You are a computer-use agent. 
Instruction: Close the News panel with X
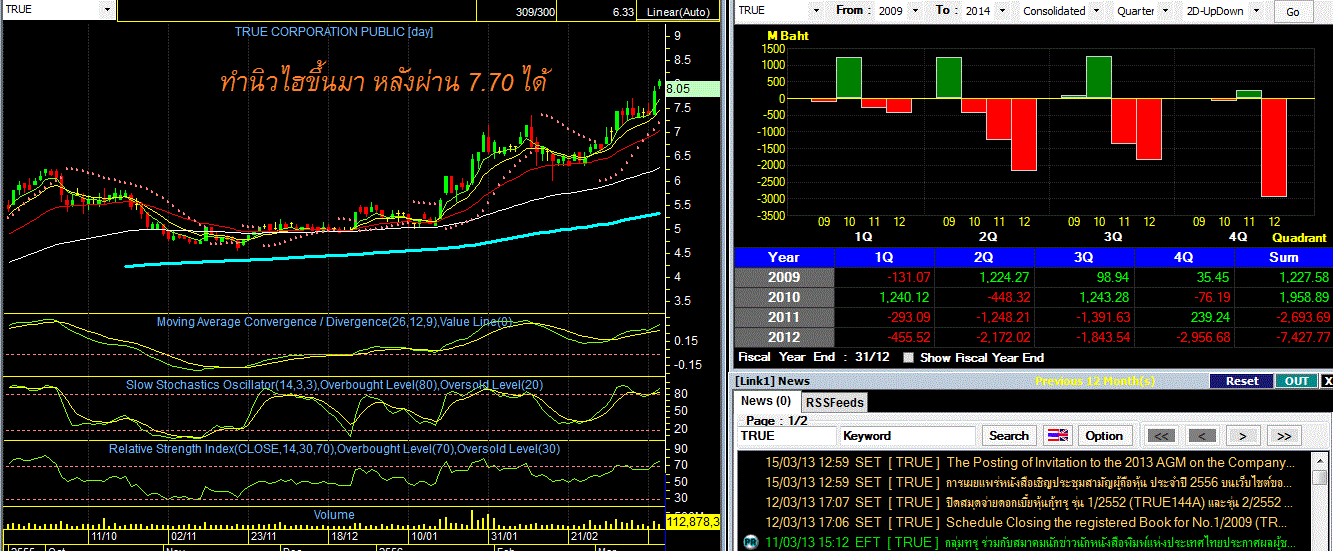(x=1326, y=381)
